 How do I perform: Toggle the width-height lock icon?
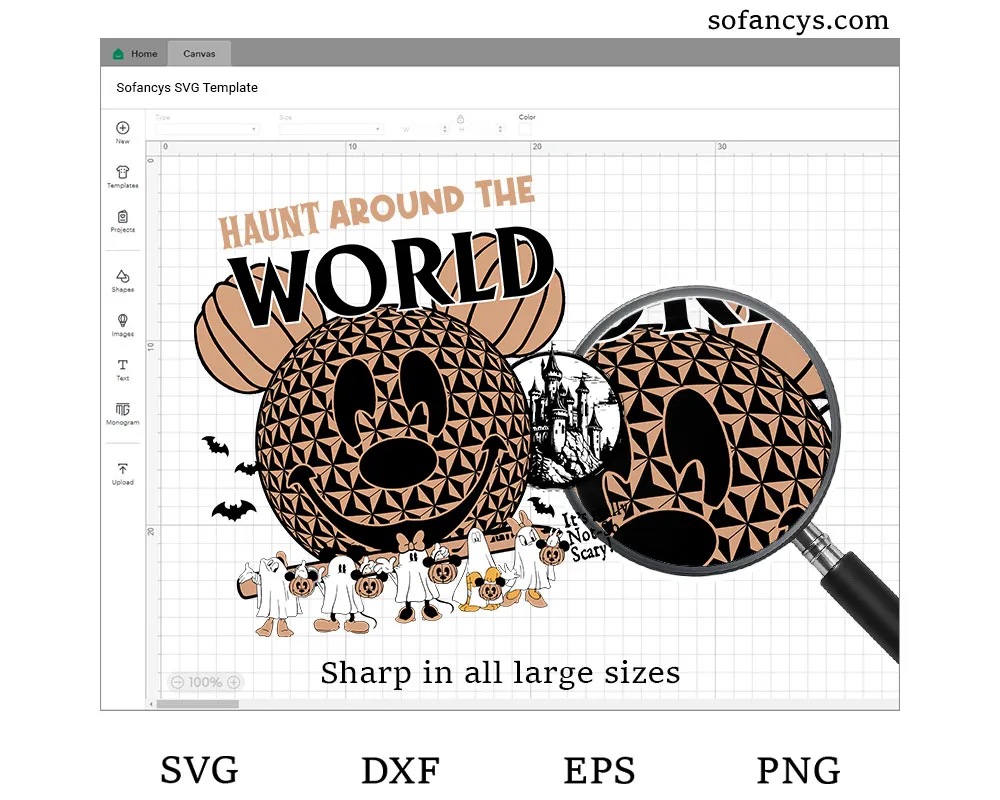click(x=460, y=119)
